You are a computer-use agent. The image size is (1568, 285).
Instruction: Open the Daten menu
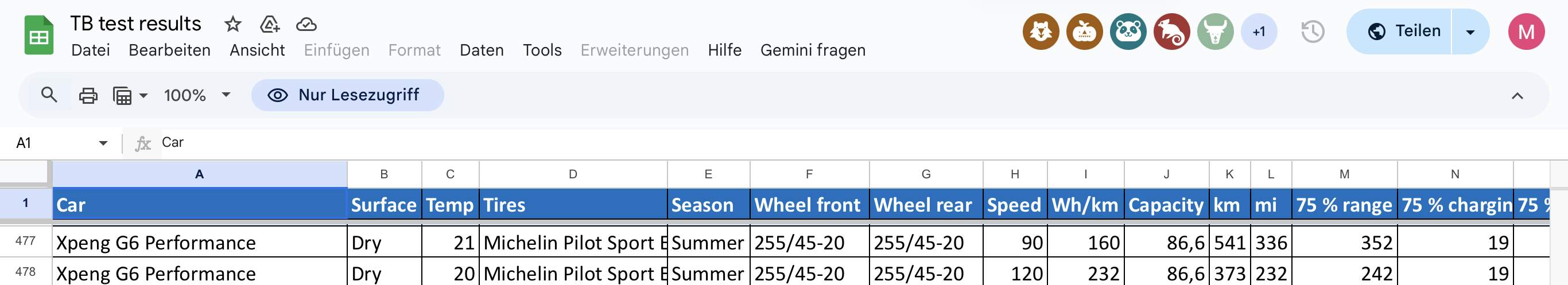click(x=481, y=50)
